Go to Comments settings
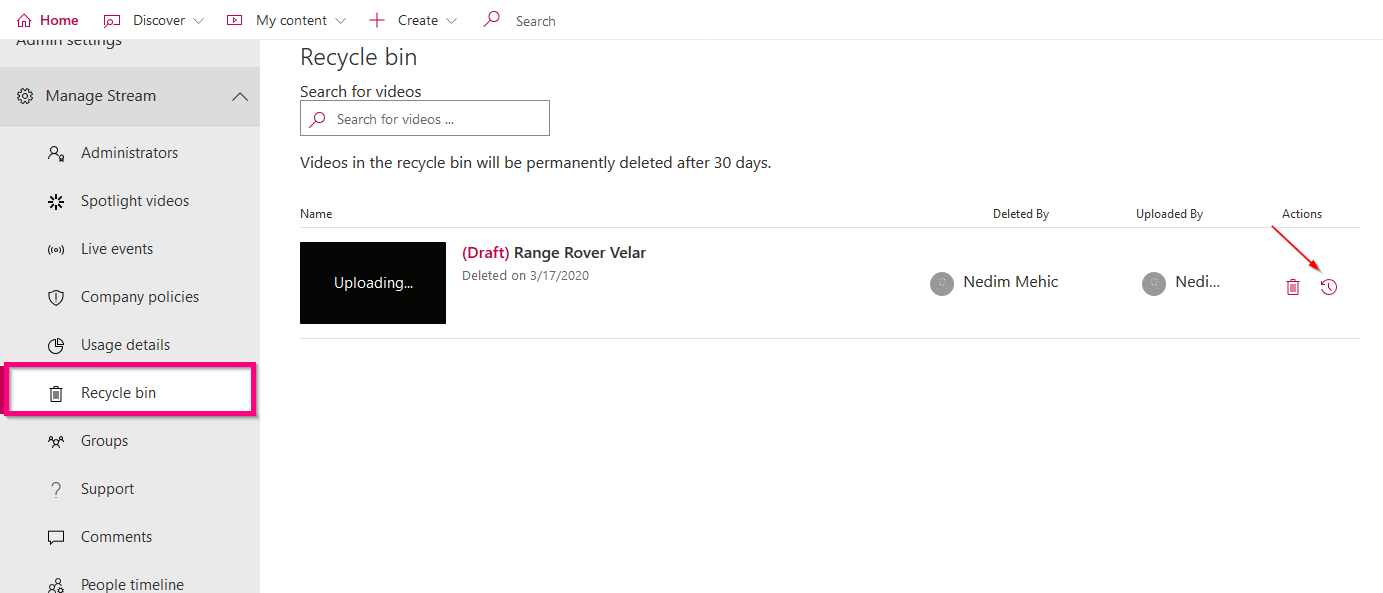The width and height of the screenshot is (1383, 593). point(116,537)
